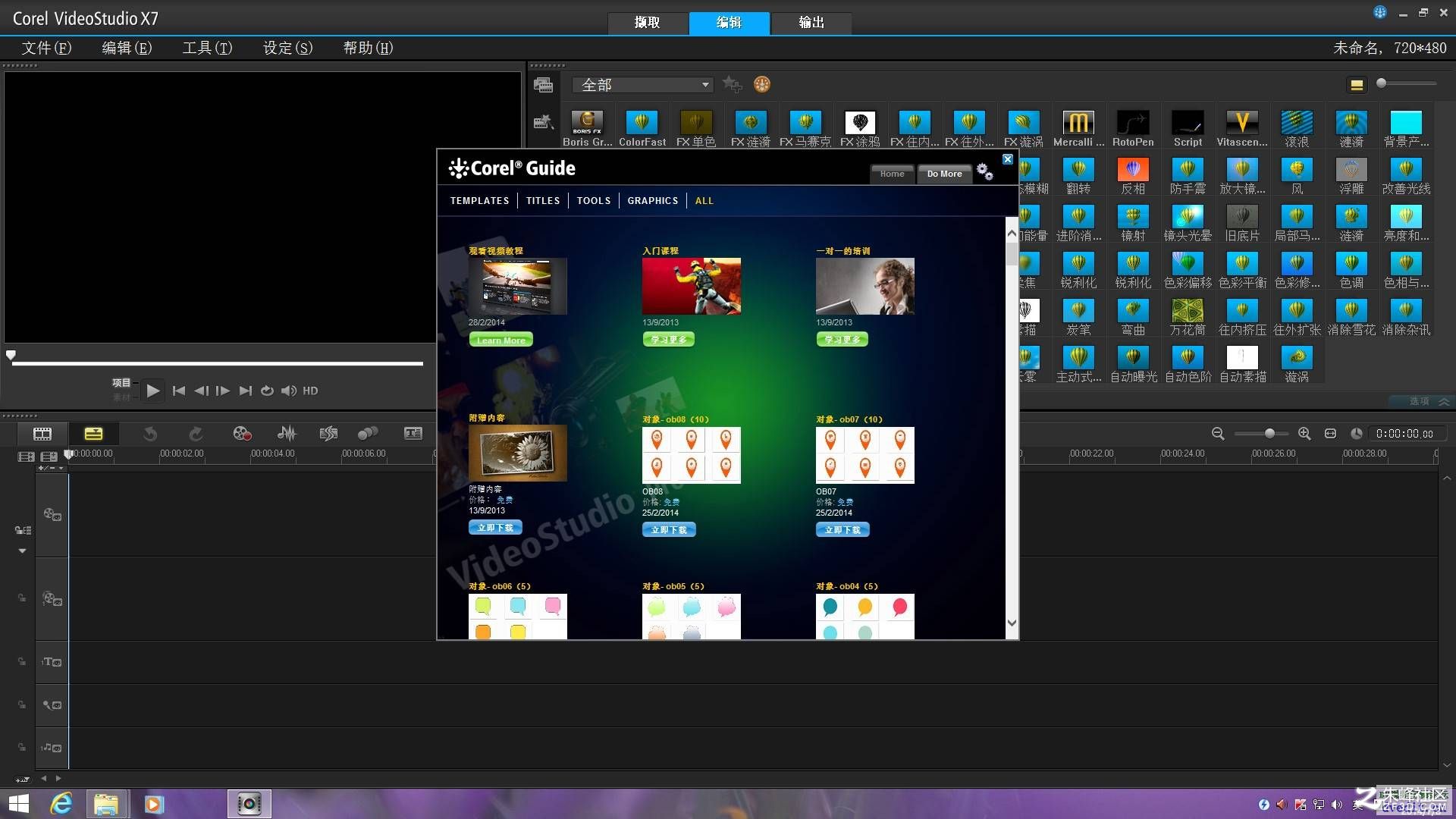The height and width of the screenshot is (819, 1456).
Task: Pick the 反相 invert filter
Action: pos(1133,169)
